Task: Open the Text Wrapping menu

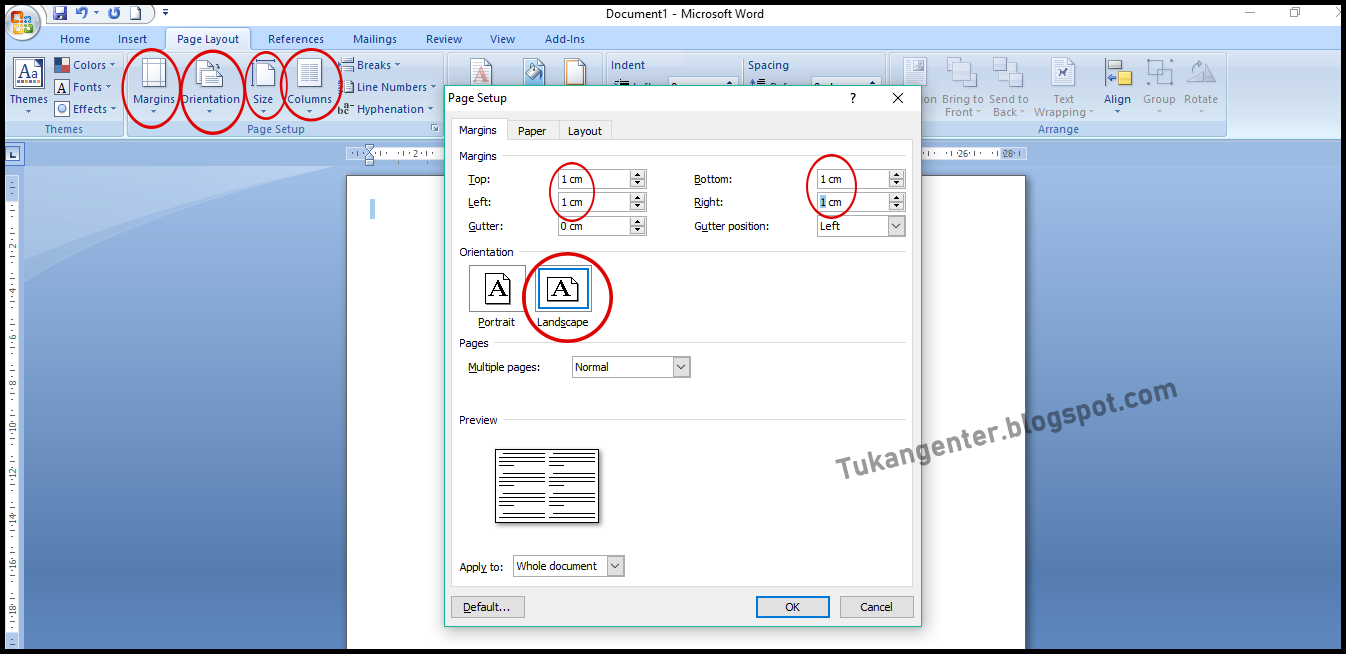Action: coord(1064,87)
